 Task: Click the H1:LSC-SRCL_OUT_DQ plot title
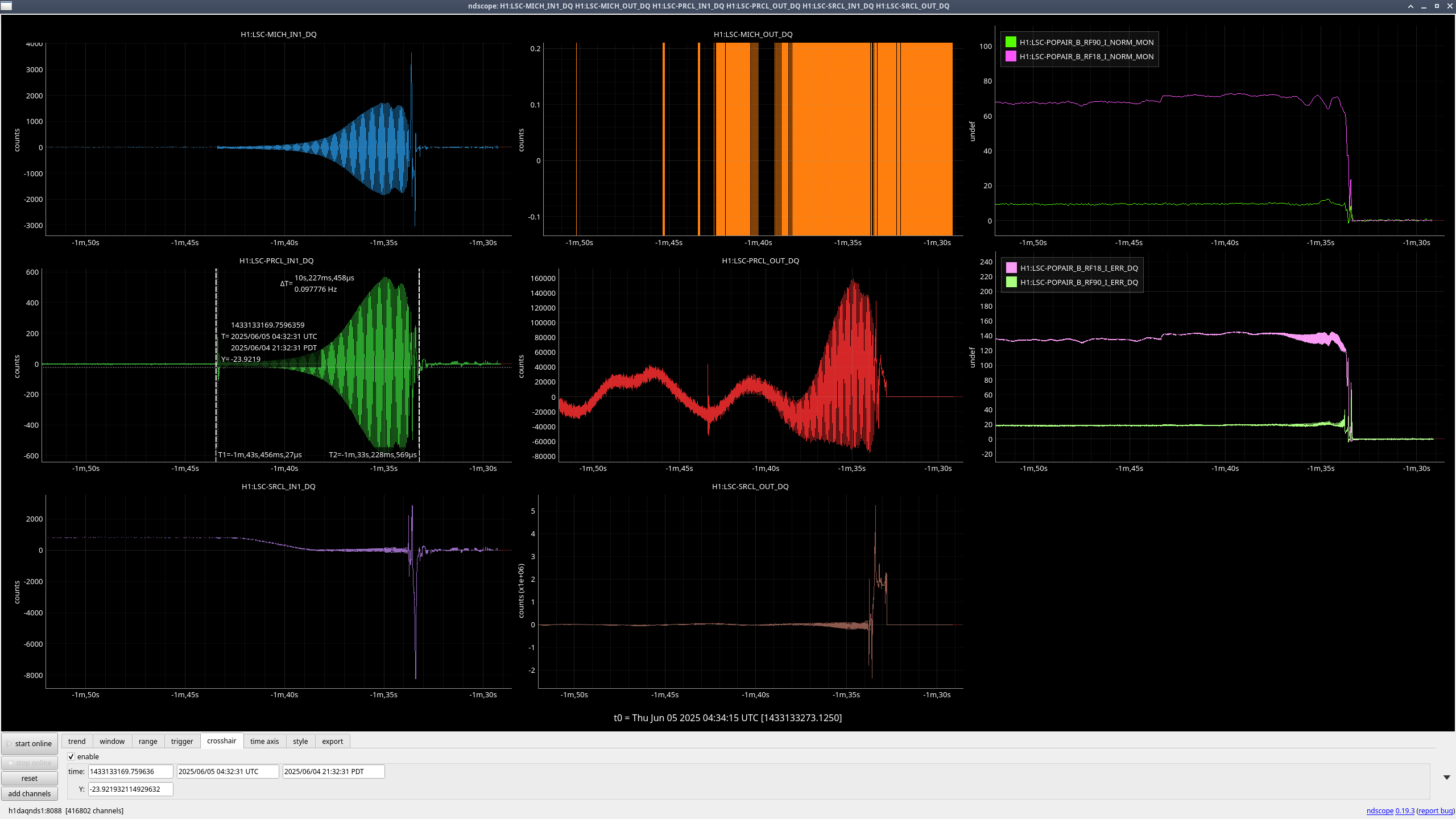click(x=750, y=486)
